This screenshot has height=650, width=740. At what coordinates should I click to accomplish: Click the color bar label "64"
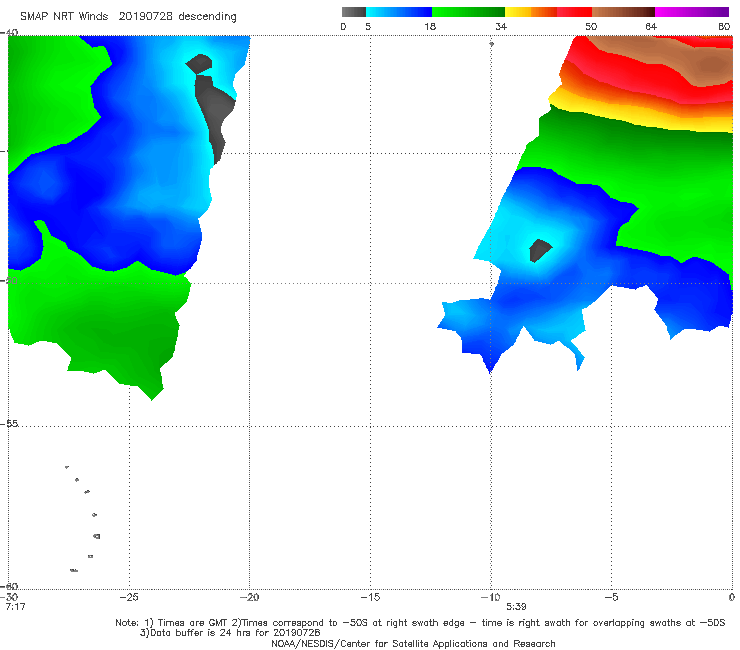[x=651, y=26]
